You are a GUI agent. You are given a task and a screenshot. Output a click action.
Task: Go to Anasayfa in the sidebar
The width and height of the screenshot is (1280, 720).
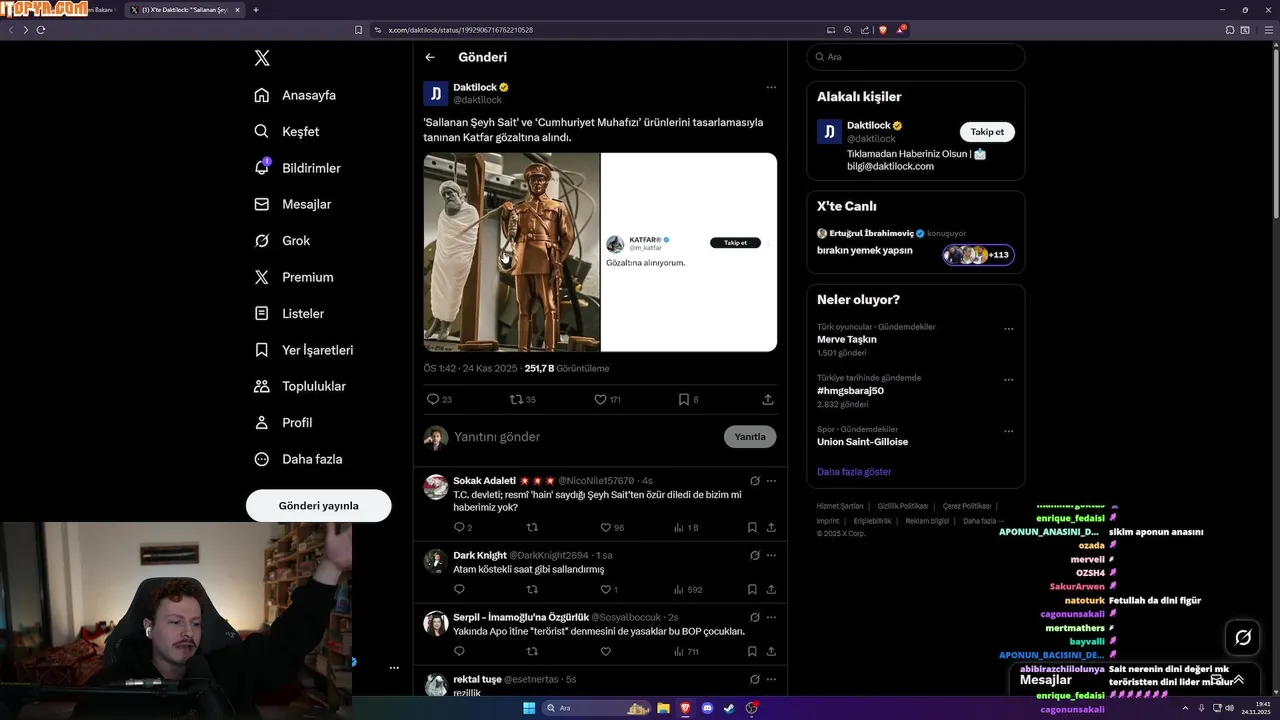click(x=295, y=95)
